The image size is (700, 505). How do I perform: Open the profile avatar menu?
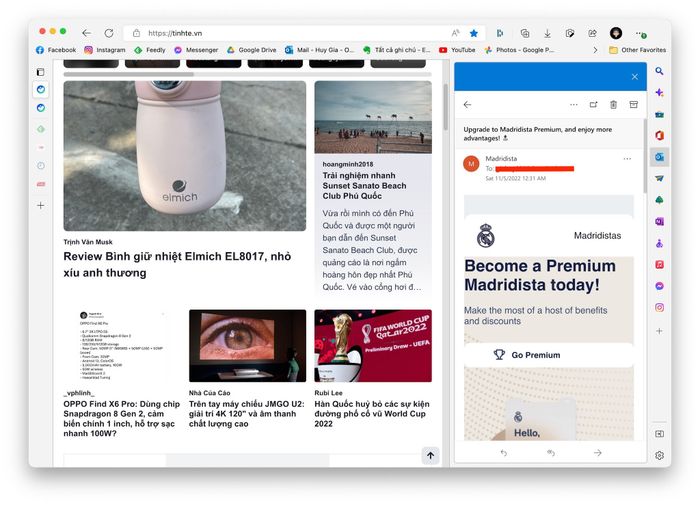[616, 33]
